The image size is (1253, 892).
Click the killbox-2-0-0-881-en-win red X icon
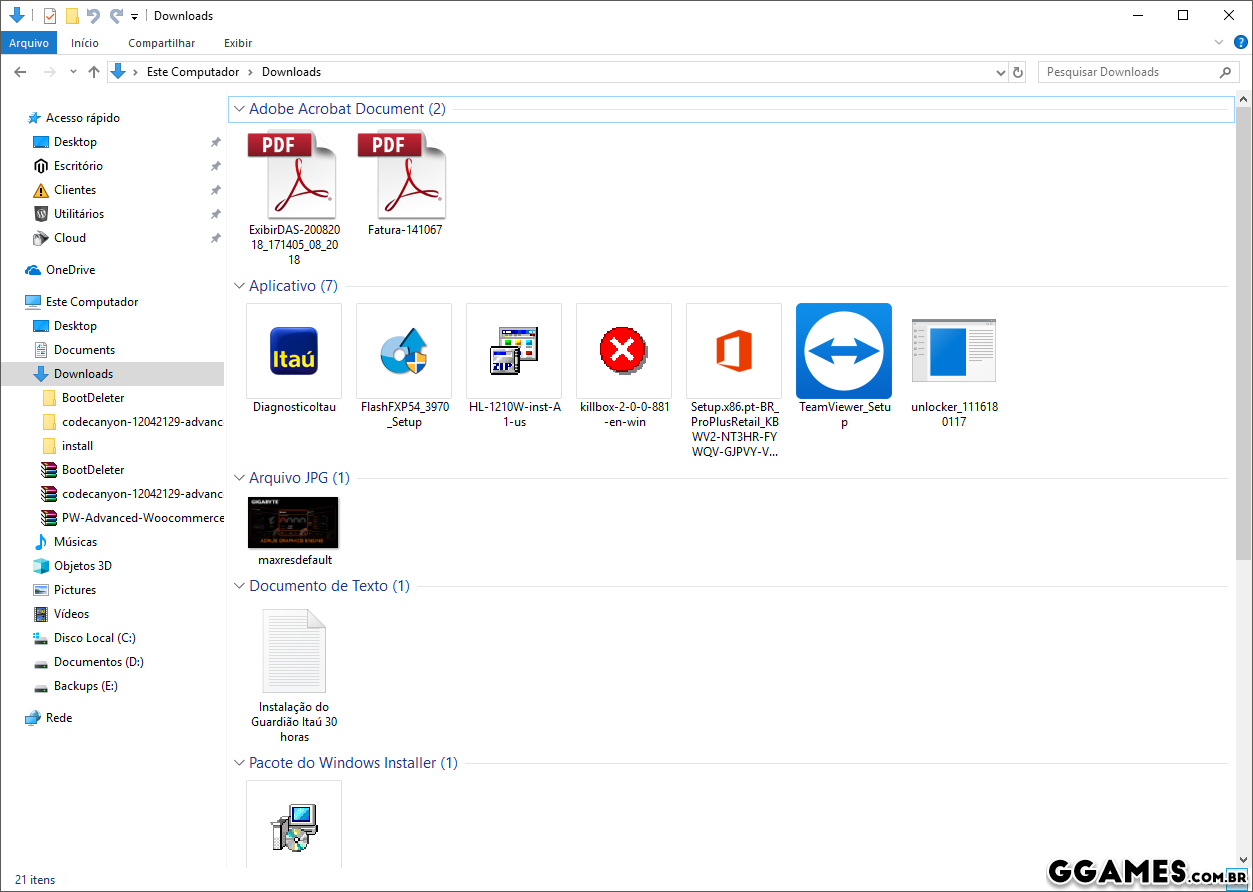(x=623, y=351)
